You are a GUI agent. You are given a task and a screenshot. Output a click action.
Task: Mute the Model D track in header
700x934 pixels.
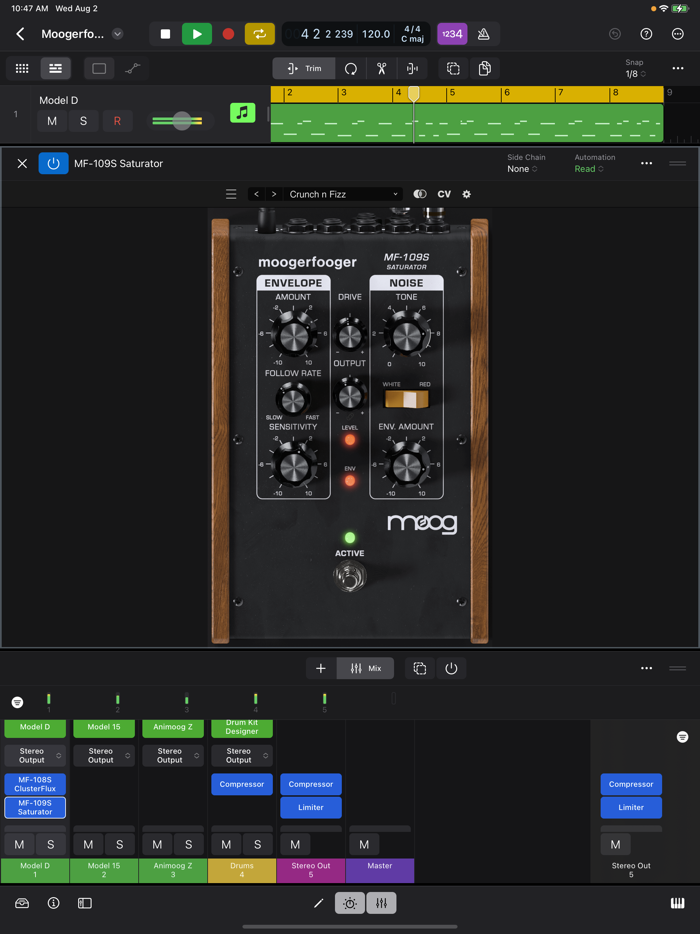coord(52,121)
